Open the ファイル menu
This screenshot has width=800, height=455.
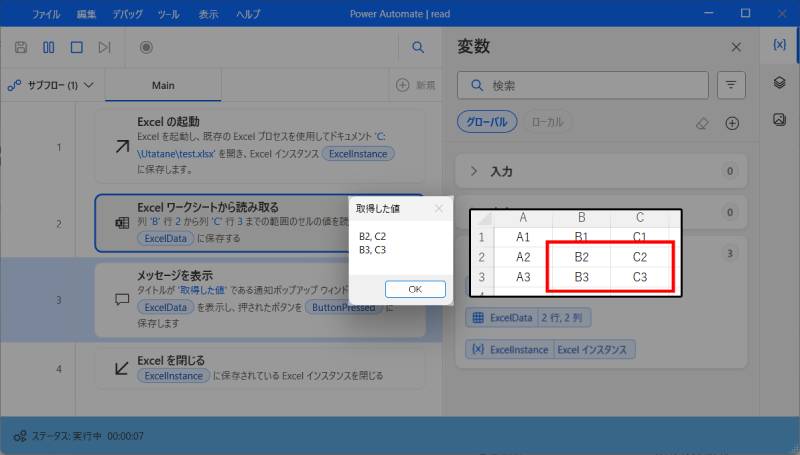tap(46, 14)
